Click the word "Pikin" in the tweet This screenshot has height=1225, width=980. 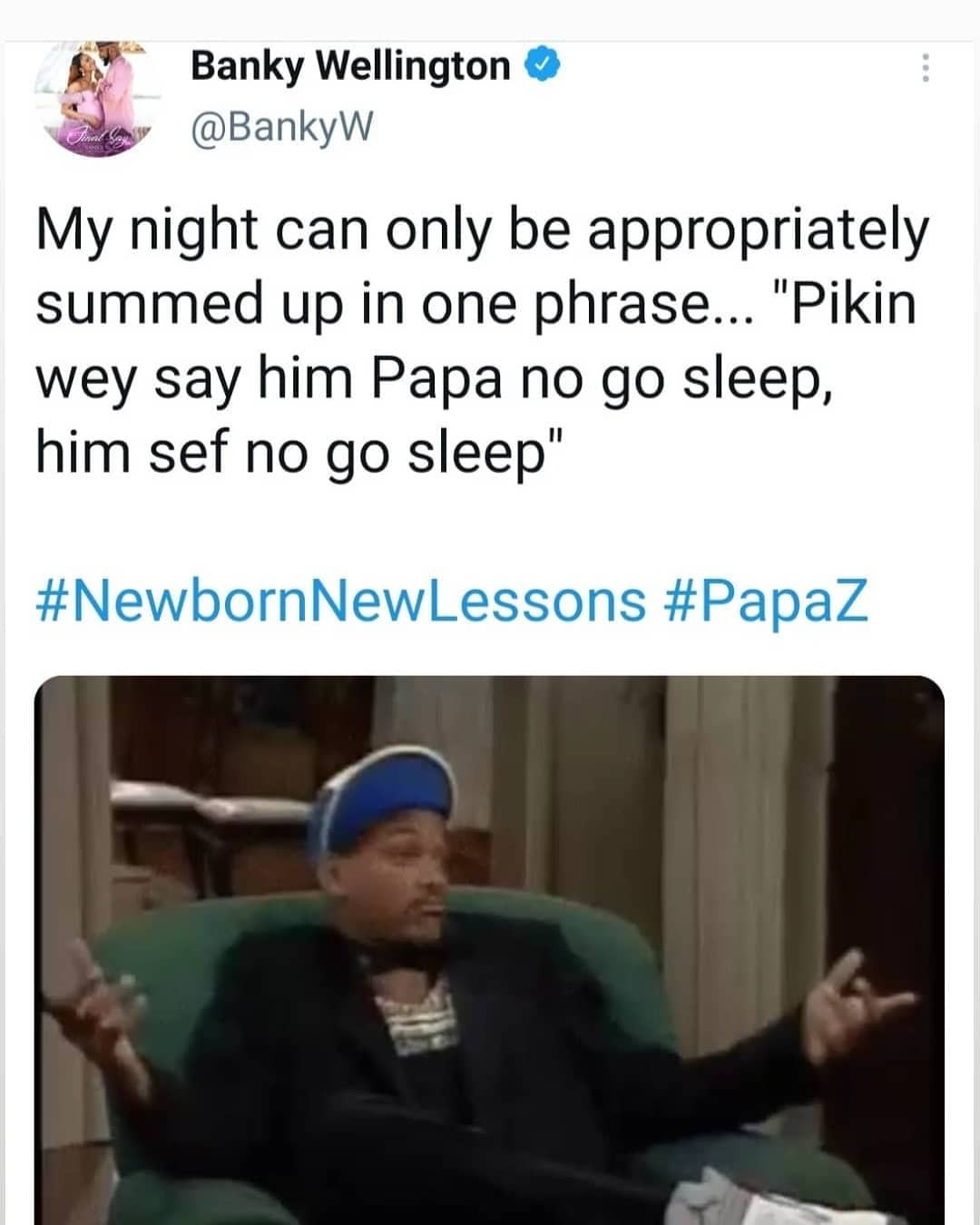tap(854, 304)
